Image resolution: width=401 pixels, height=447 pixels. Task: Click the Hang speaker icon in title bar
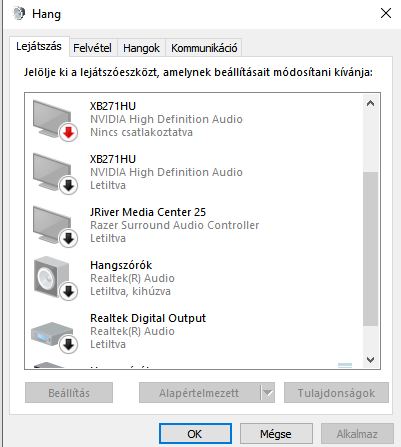pos(19,14)
